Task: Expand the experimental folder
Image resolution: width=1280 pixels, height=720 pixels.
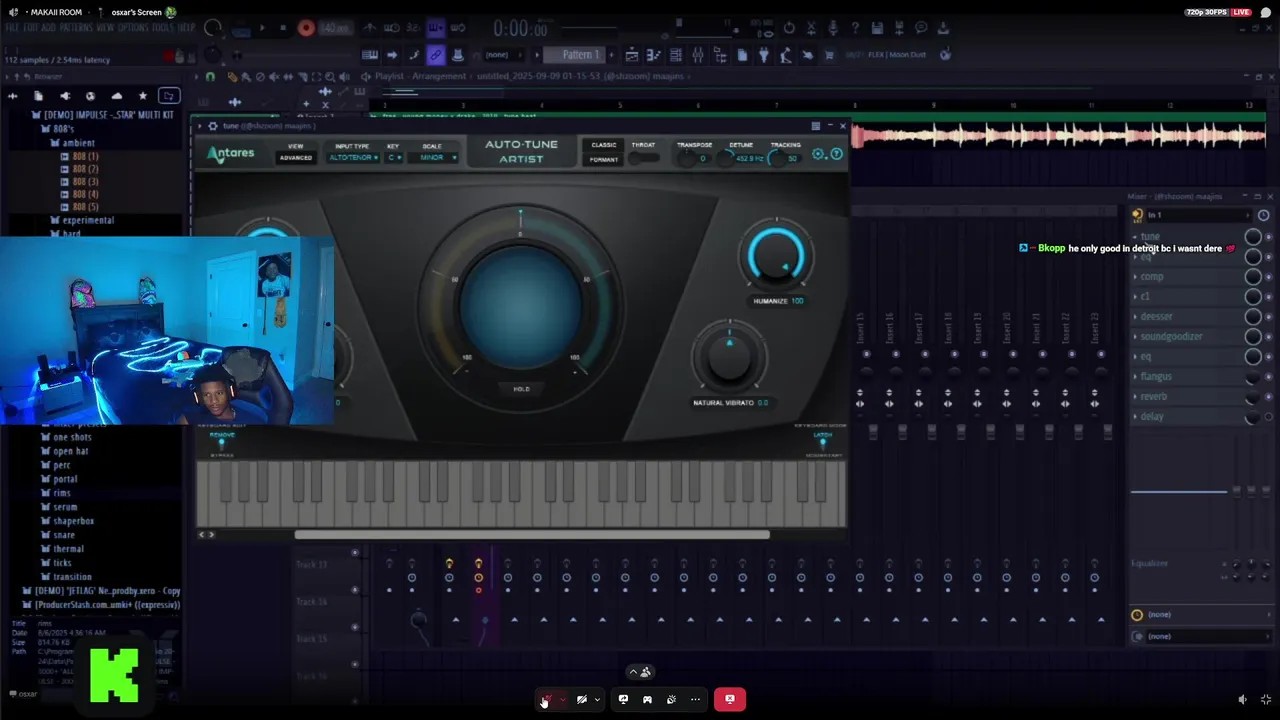Action: click(83, 220)
